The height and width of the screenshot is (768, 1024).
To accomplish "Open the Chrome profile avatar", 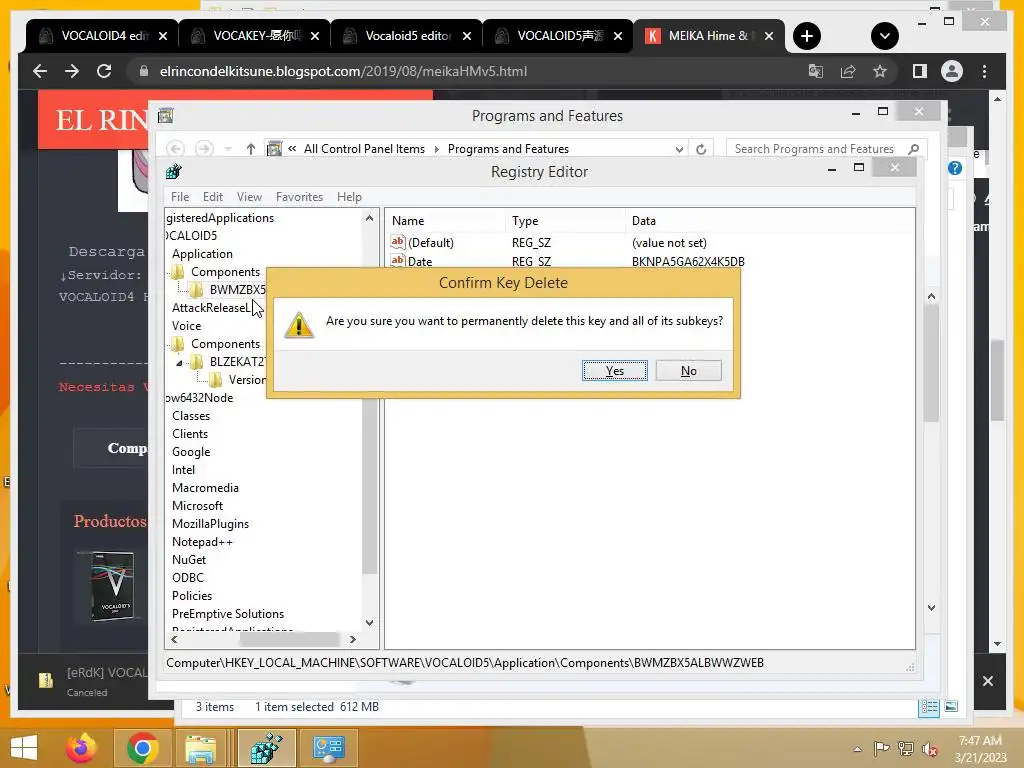I will coord(952,71).
